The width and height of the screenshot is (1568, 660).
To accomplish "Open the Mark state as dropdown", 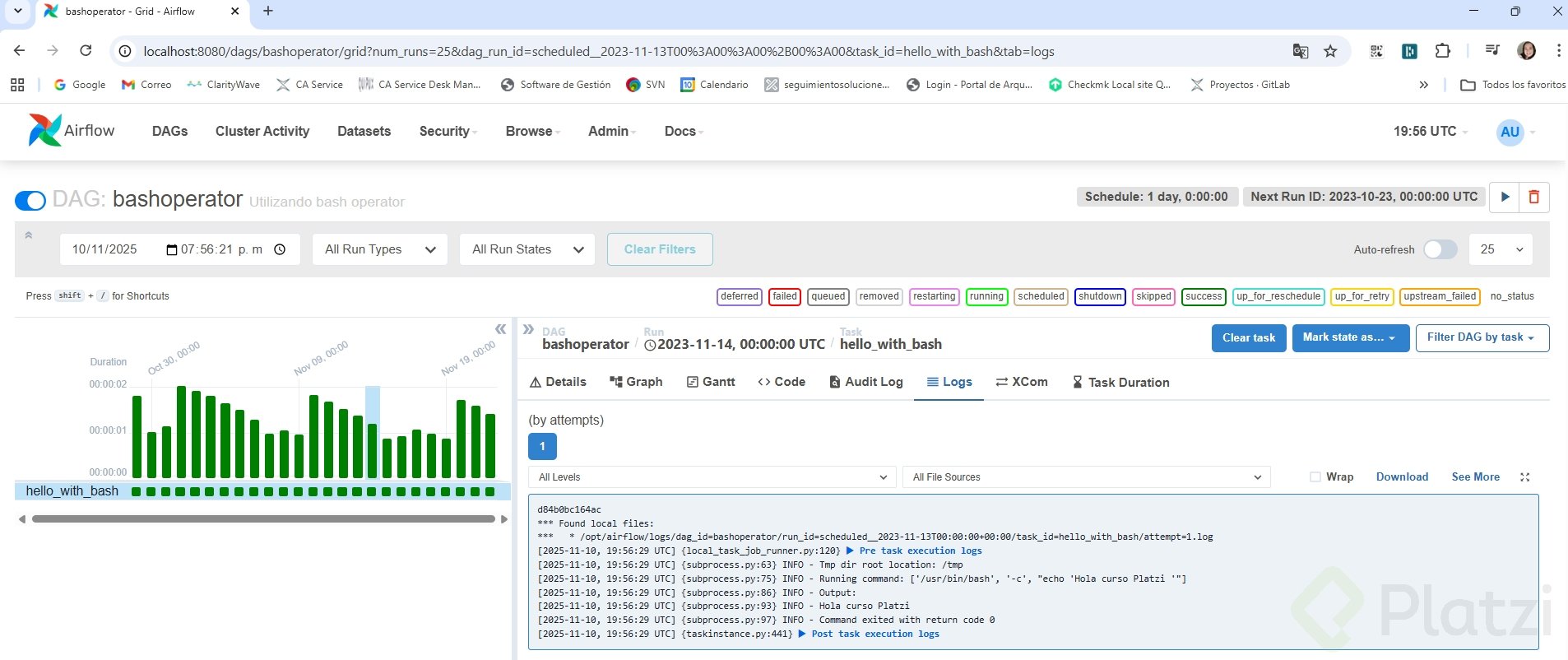I will 1349,337.
